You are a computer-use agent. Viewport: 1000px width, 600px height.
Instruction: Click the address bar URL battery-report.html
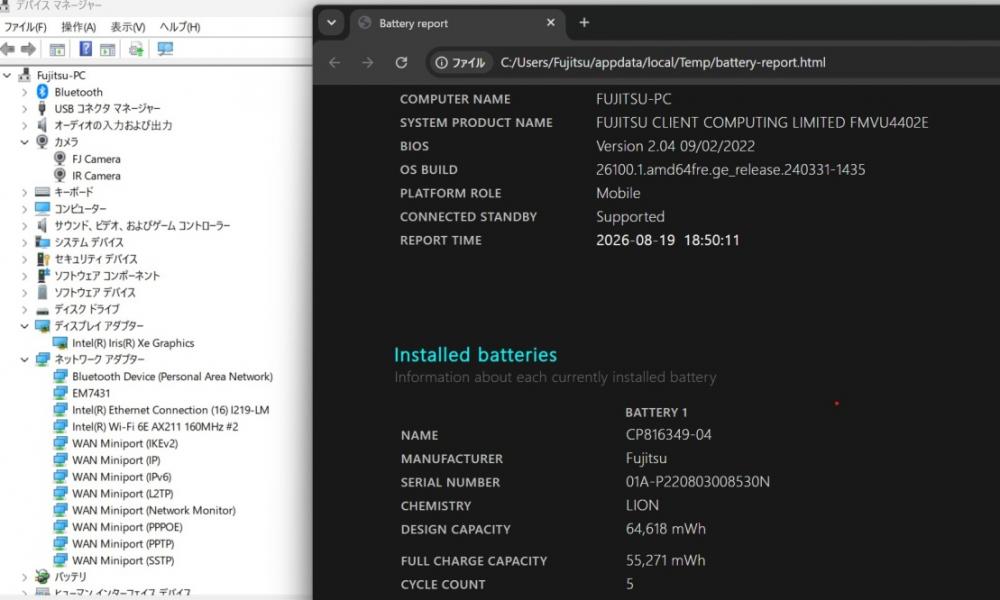663,62
